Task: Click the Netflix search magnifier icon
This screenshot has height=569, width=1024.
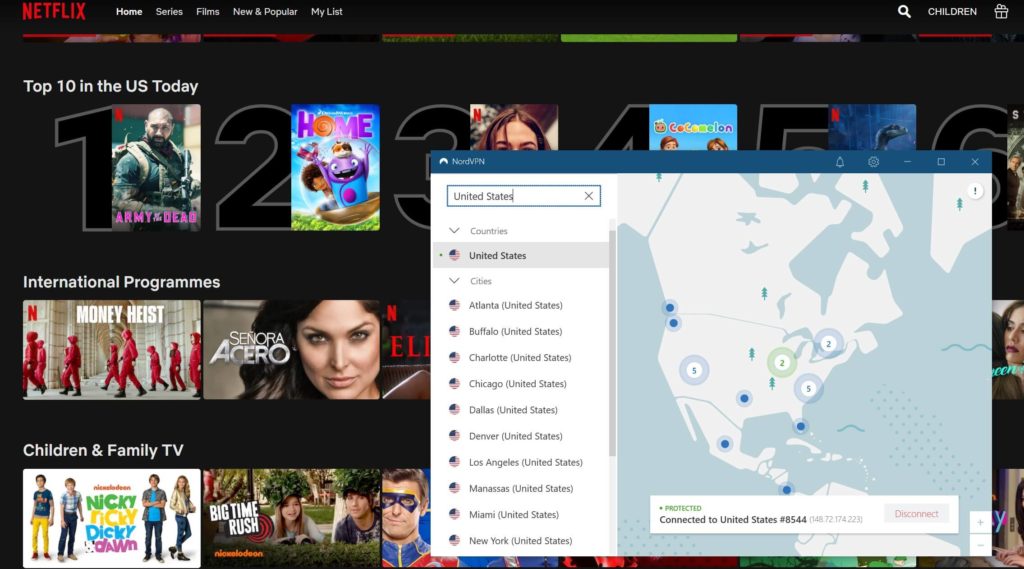Action: [904, 12]
